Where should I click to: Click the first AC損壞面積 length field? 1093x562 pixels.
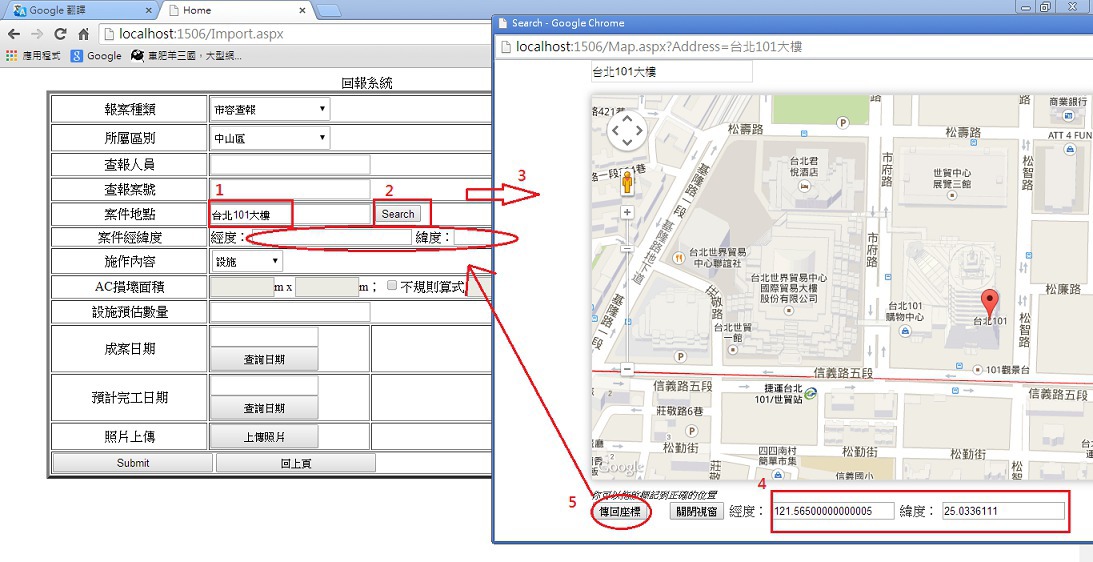coord(242,287)
